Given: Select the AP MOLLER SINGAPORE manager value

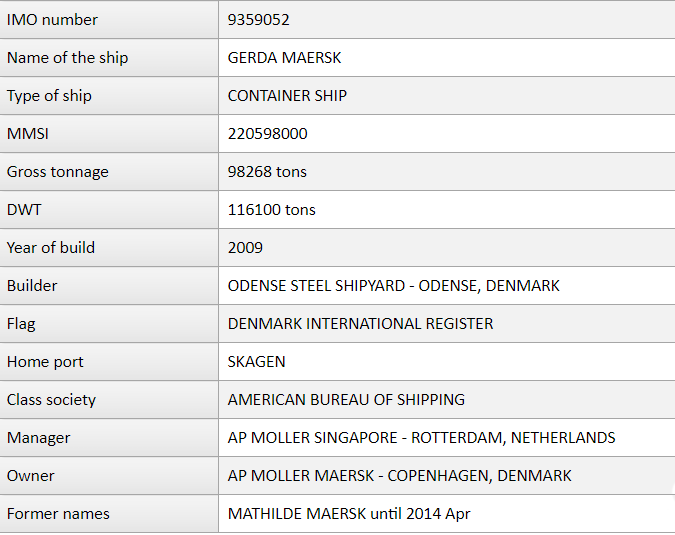Looking at the screenshot, I should tap(421, 438).
